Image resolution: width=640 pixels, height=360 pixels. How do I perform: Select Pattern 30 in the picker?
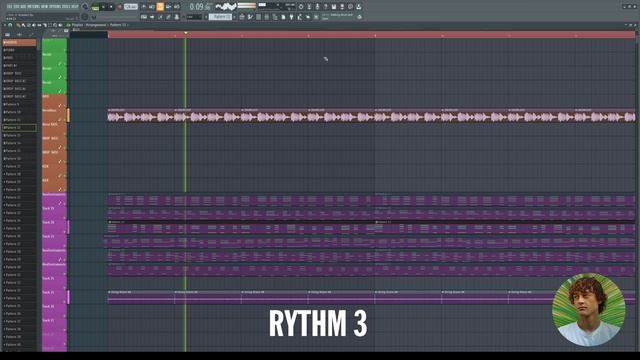[x=19, y=267]
